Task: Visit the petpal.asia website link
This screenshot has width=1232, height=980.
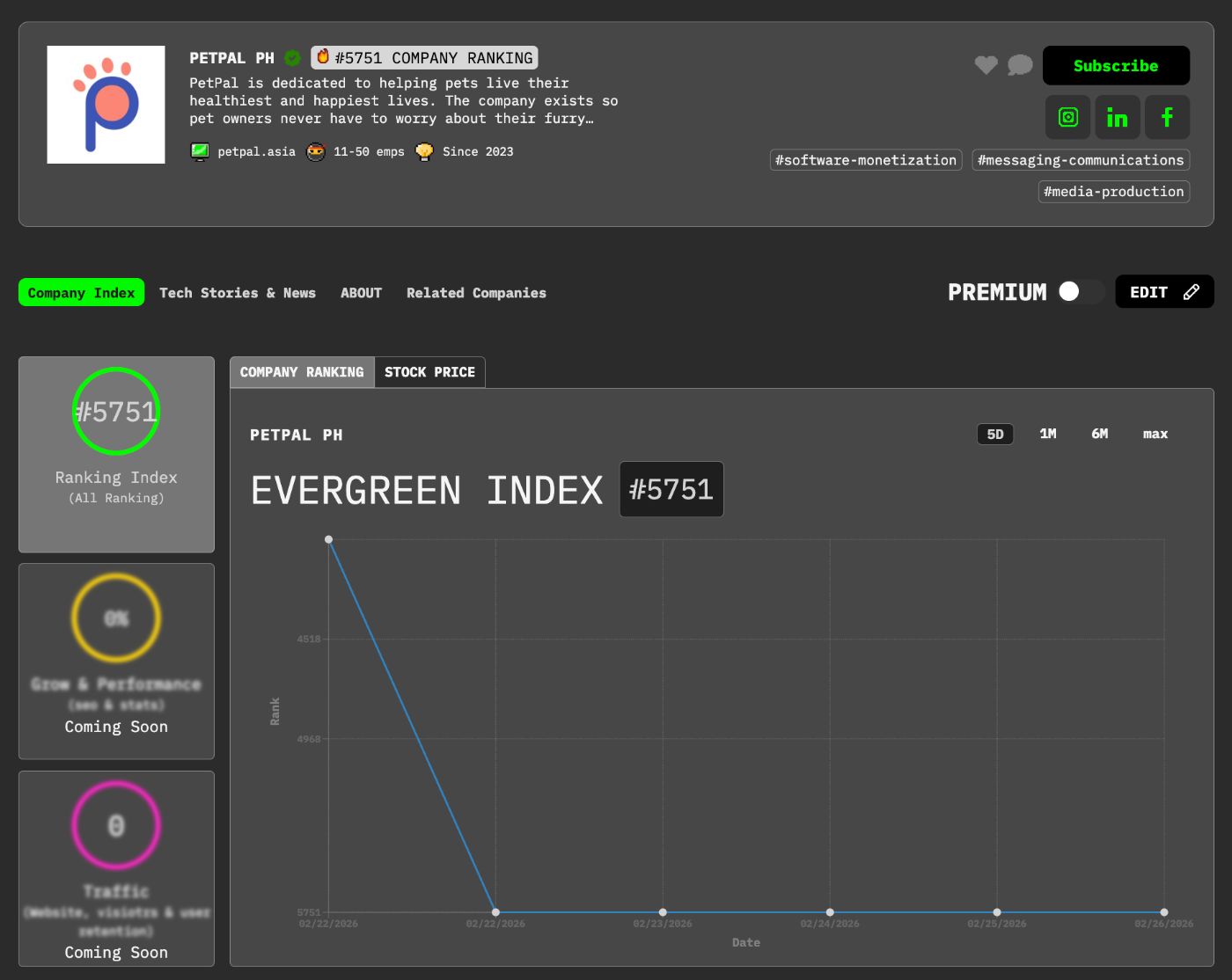Action: coord(256,152)
